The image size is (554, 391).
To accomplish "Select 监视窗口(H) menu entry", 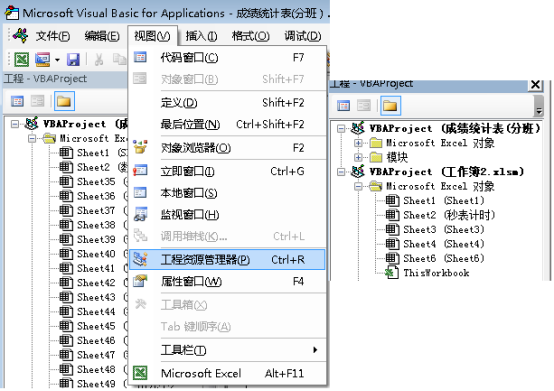I will tap(227, 215).
